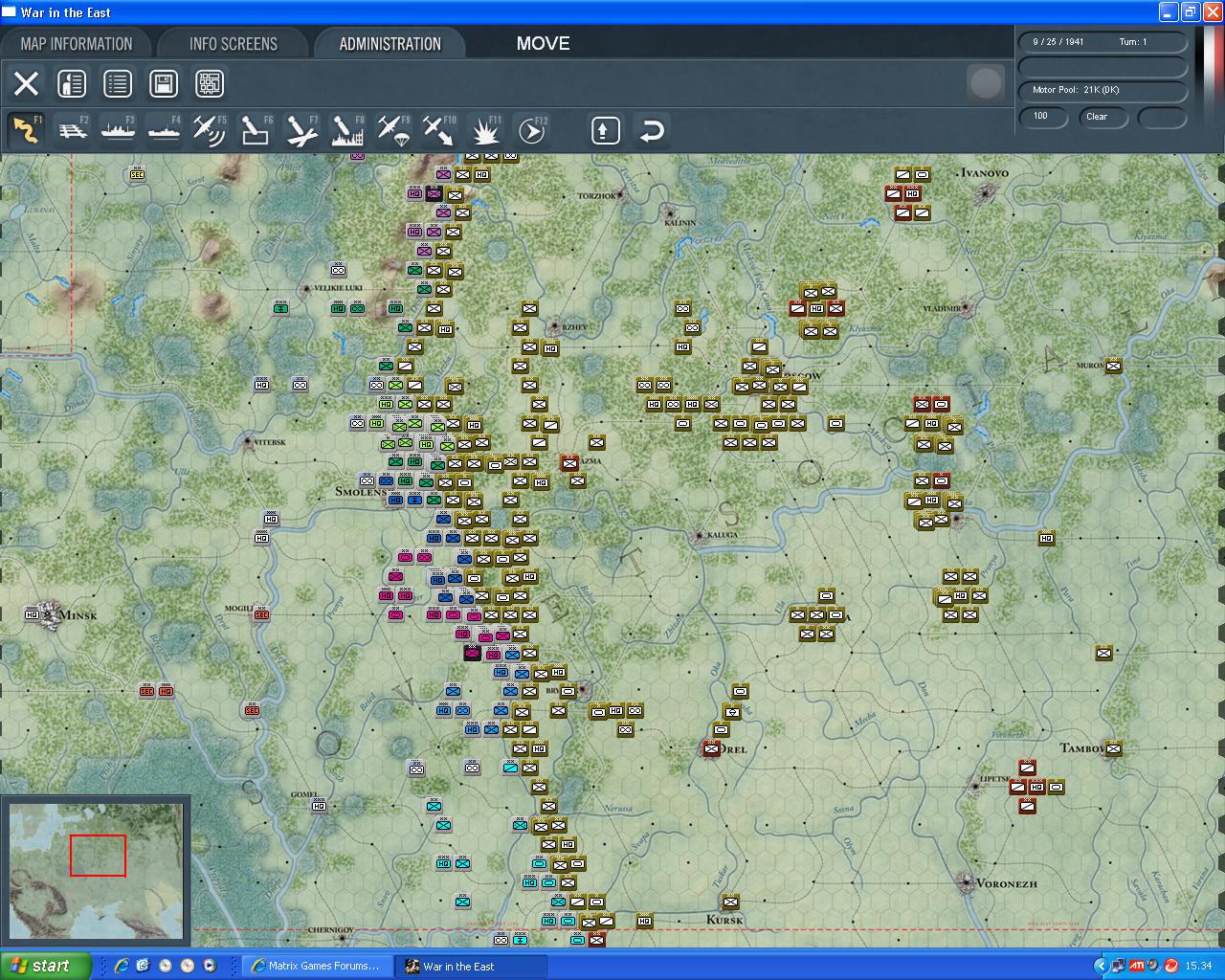Click the city of Voronezh on map
The width and height of the screenshot is (1225, 980).
click(968, 883)
